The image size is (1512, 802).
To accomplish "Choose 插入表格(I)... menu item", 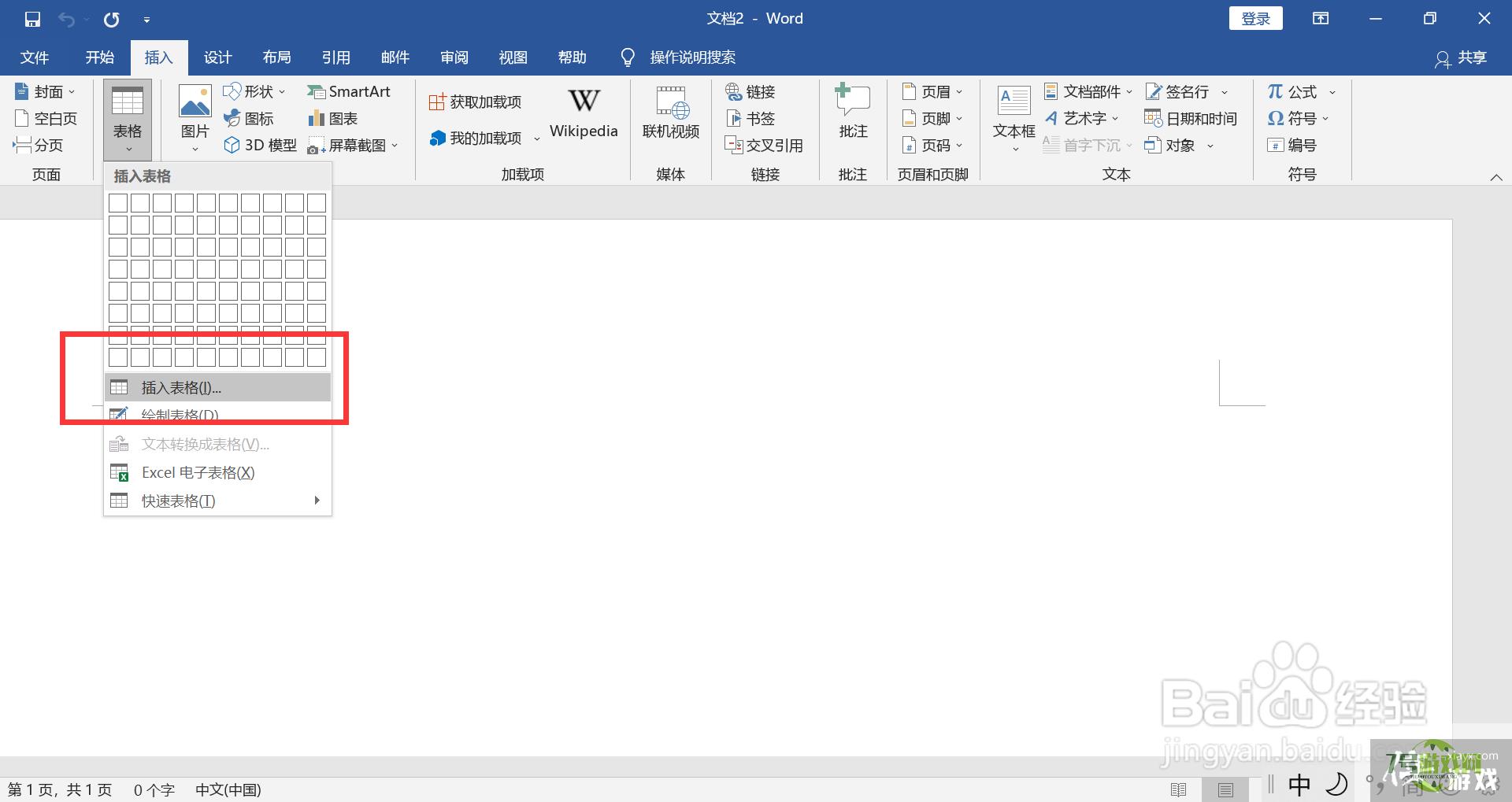I will point(217,387).
